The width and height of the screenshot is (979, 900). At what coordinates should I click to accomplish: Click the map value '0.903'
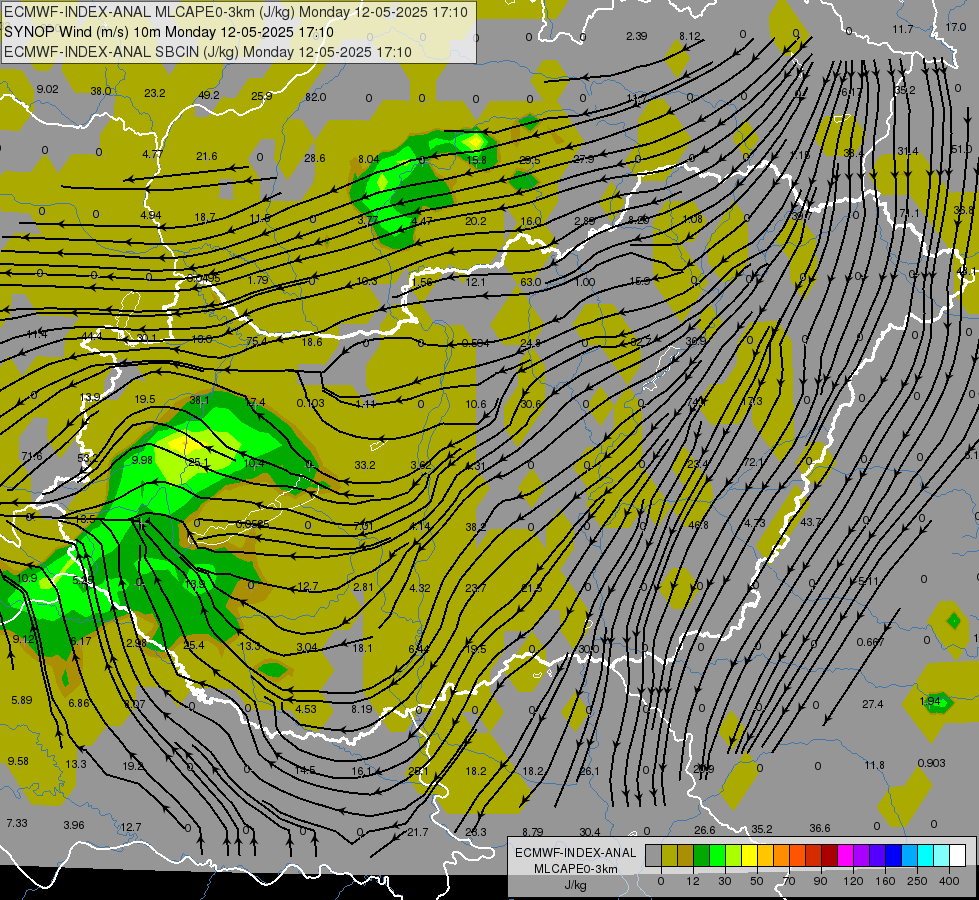pyautogui.click(x=932, y=763)
